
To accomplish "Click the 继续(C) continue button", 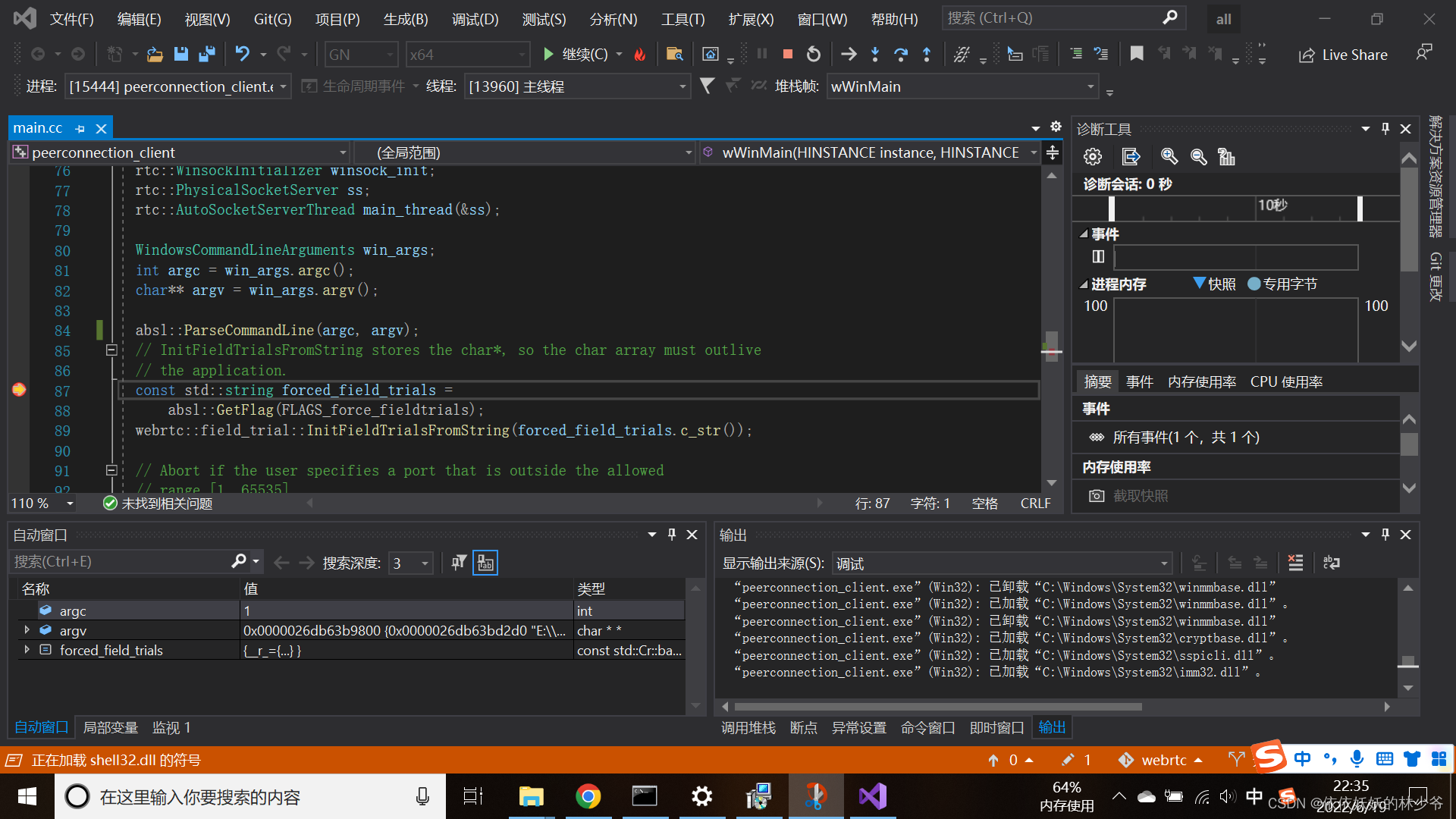I will [x=576, y=54].
